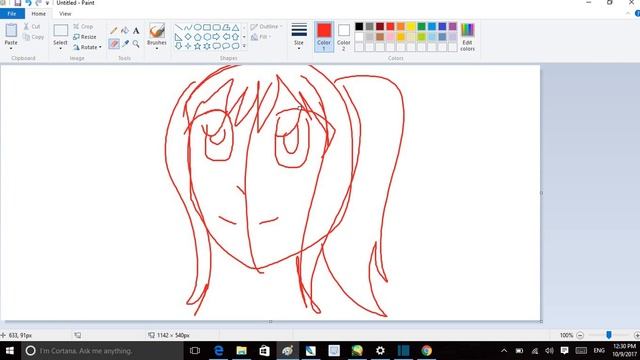Open Edit colors dialog
The width and height of the screenshot is (640, 360).
[x=467, y=37]
